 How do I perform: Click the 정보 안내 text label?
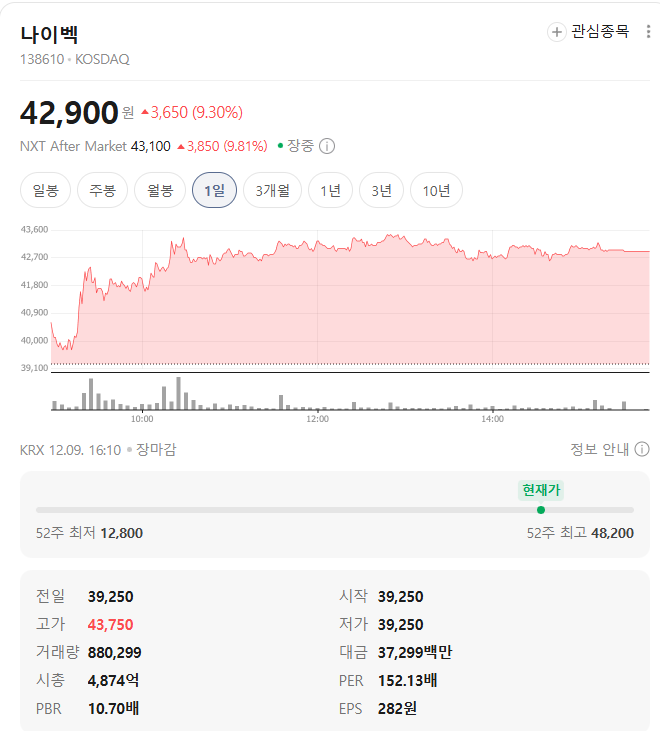click(x=600, y=449)
